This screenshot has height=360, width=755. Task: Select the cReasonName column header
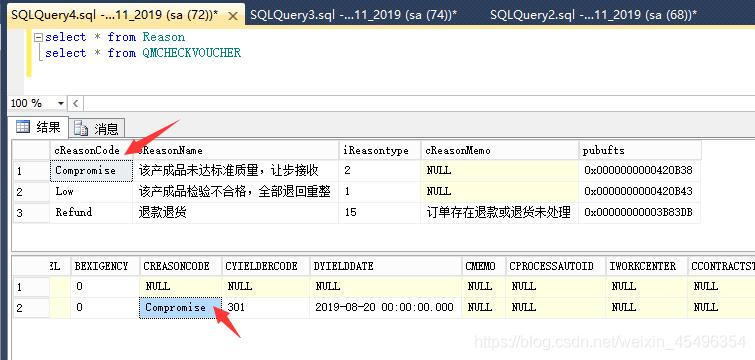click(235, 150)
